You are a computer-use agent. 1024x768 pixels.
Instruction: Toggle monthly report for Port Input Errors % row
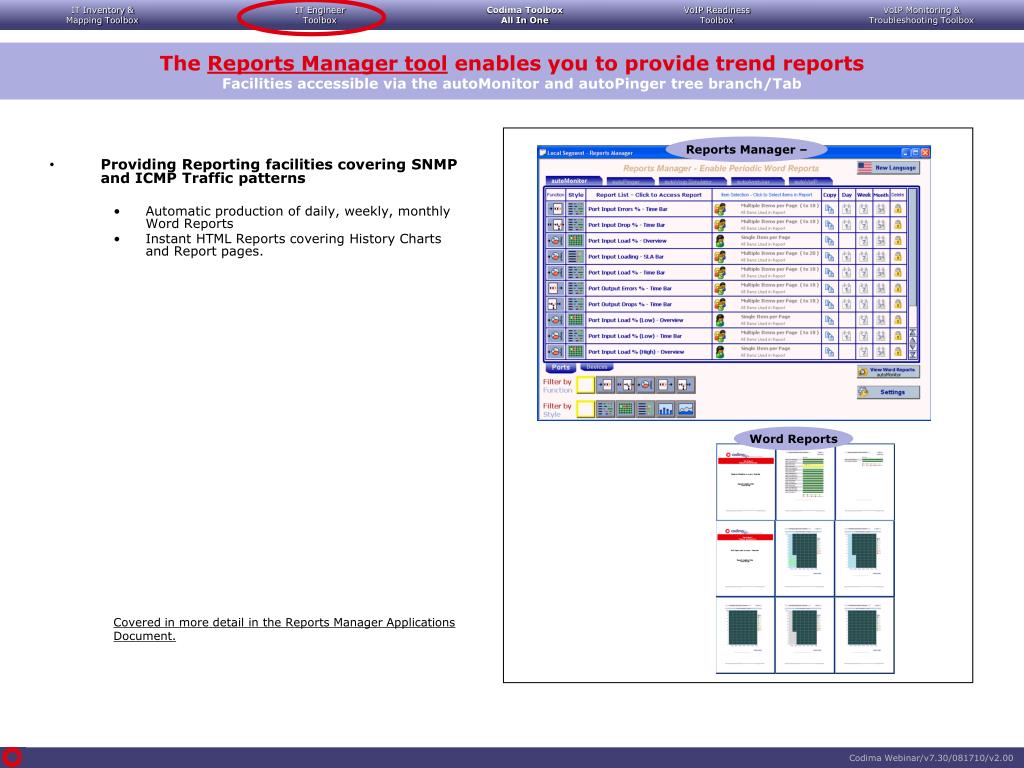click(x=880, y=209)
